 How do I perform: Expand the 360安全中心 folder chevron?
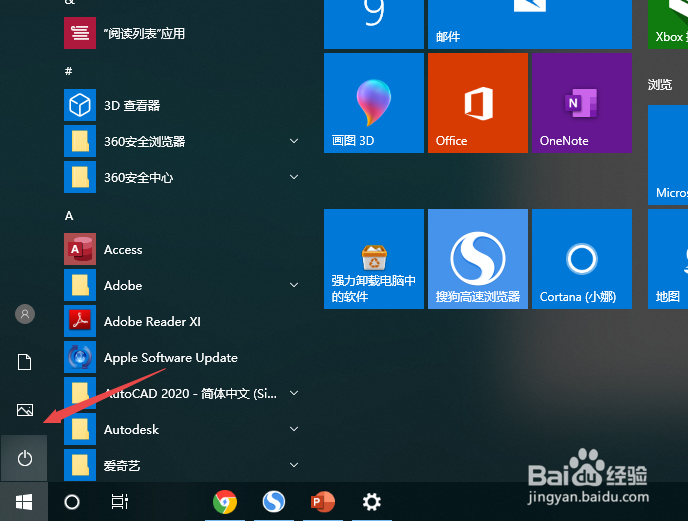[294, 177]
